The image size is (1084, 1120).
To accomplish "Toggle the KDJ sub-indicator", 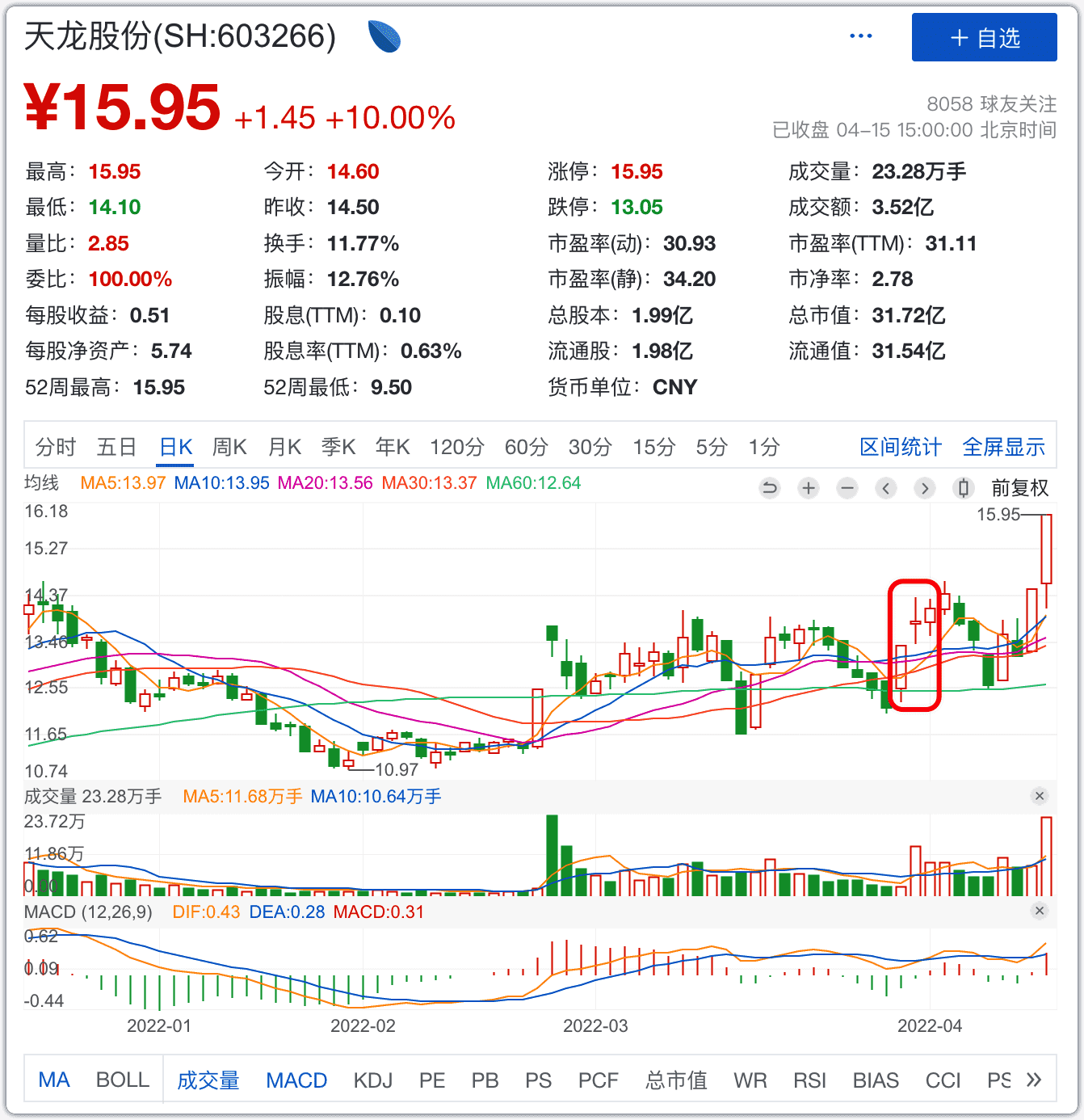I will [x=373, y=1080].
